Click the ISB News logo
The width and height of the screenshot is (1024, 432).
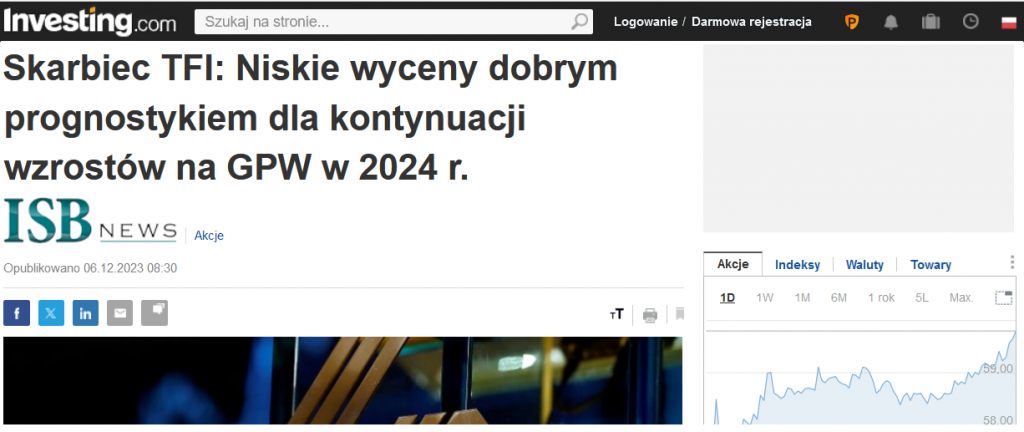(90, 221)
